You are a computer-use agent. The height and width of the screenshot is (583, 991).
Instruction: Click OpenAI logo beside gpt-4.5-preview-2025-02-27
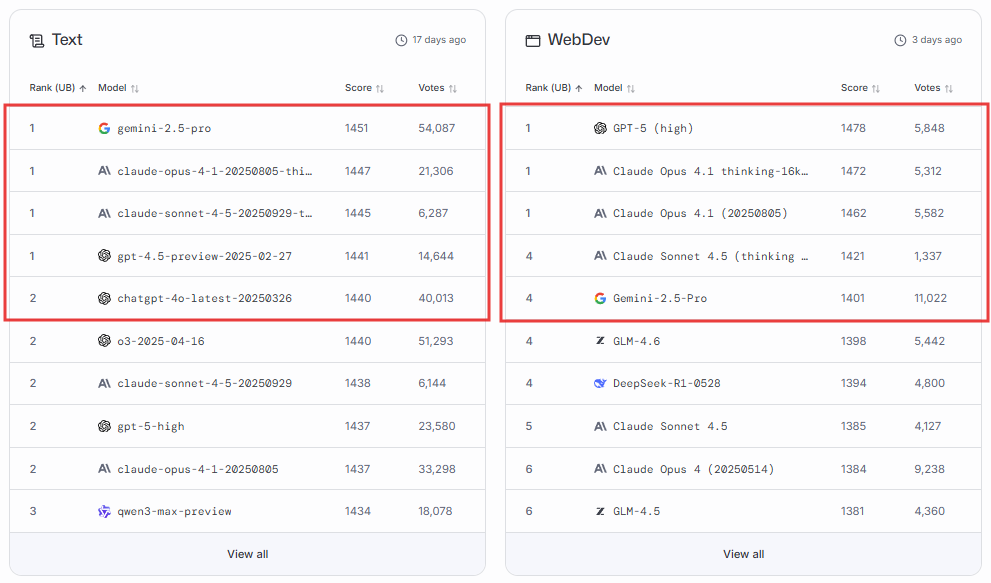104,255
